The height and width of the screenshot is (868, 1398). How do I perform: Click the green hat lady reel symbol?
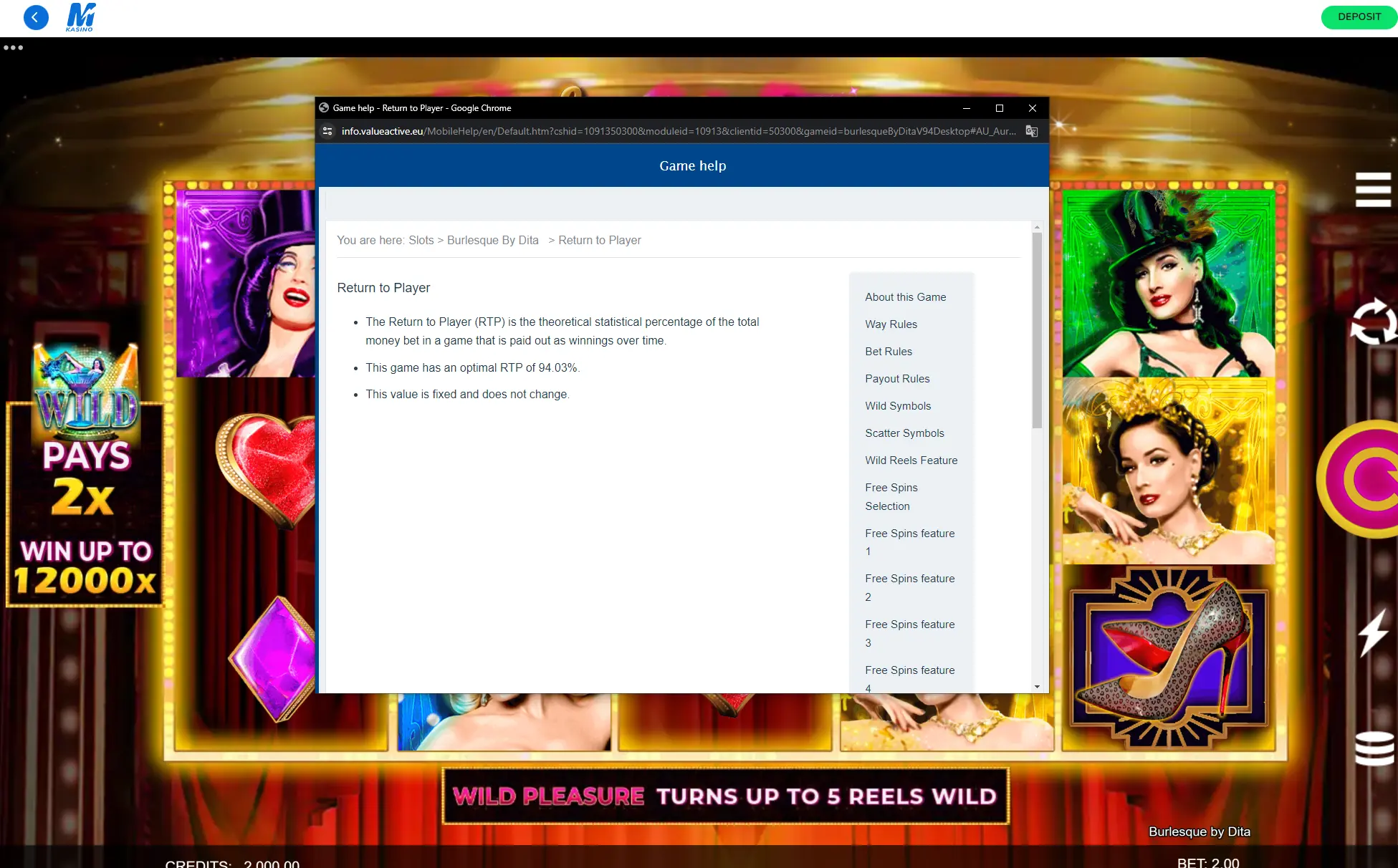coord(1169,283)
